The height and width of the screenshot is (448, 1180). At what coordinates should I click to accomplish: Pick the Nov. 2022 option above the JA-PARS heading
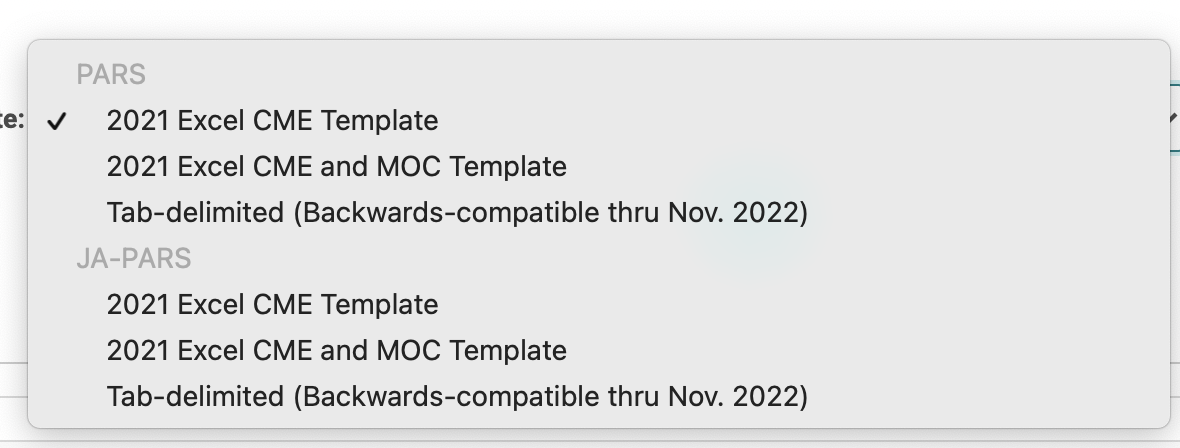pos(456,213)
